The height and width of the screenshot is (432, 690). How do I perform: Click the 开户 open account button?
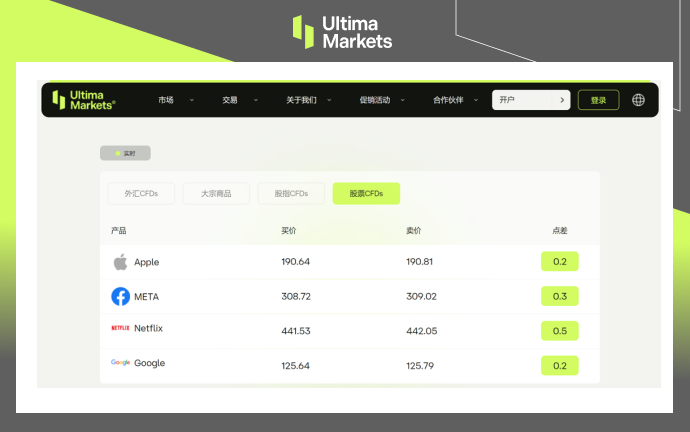[531, 100]
